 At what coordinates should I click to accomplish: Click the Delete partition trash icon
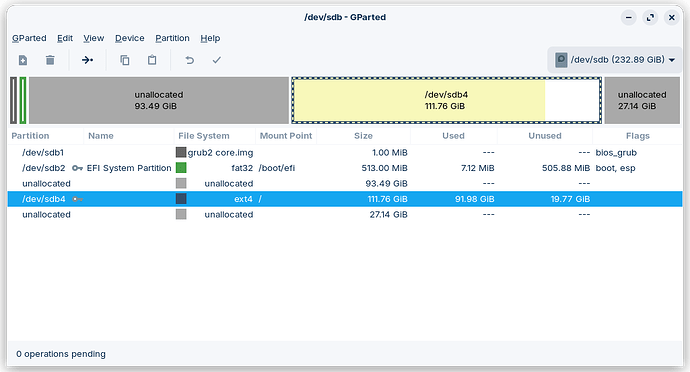[50, 60]
